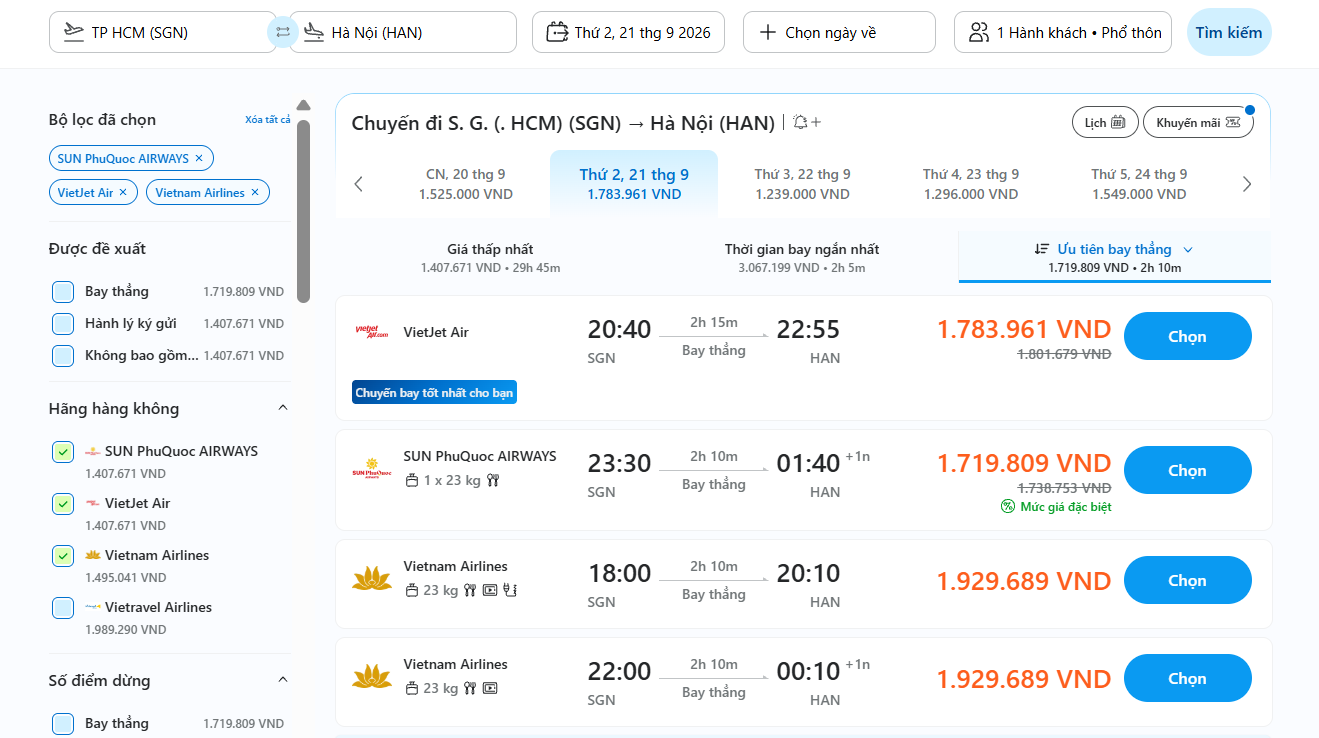The width and height of the screenshot is (1319, 738).
Task: Open departure date picker Thứ 2, 21 thg 9
Action: pos(628,32)
